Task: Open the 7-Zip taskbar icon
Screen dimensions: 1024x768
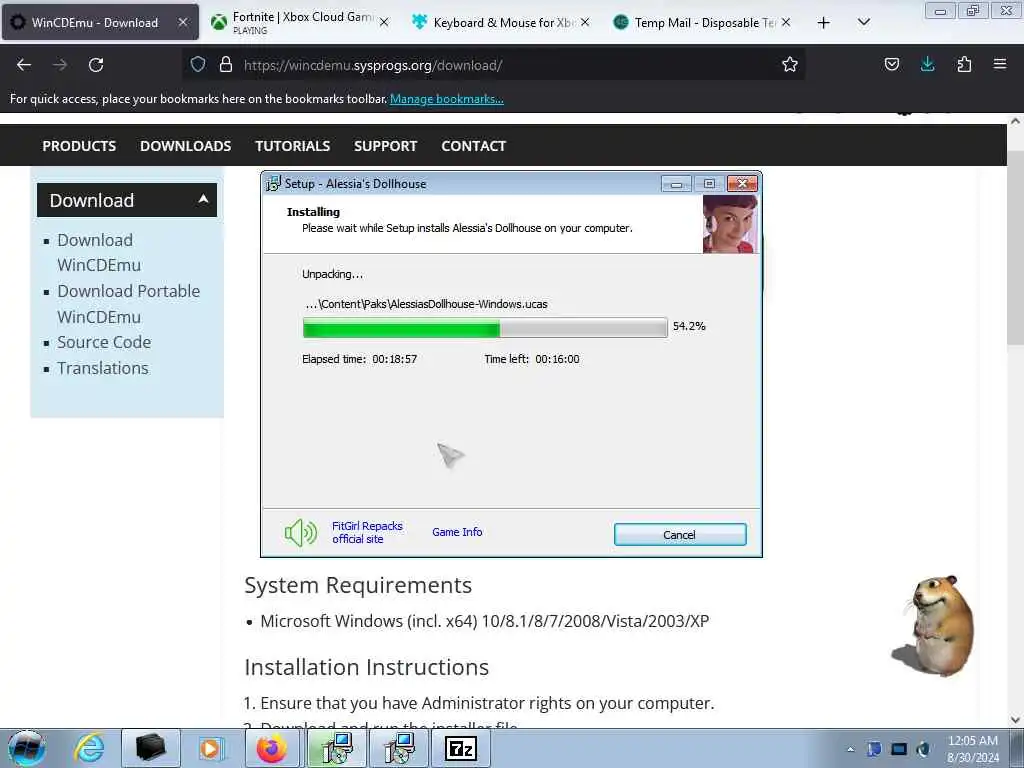Action: pos(460,748)
